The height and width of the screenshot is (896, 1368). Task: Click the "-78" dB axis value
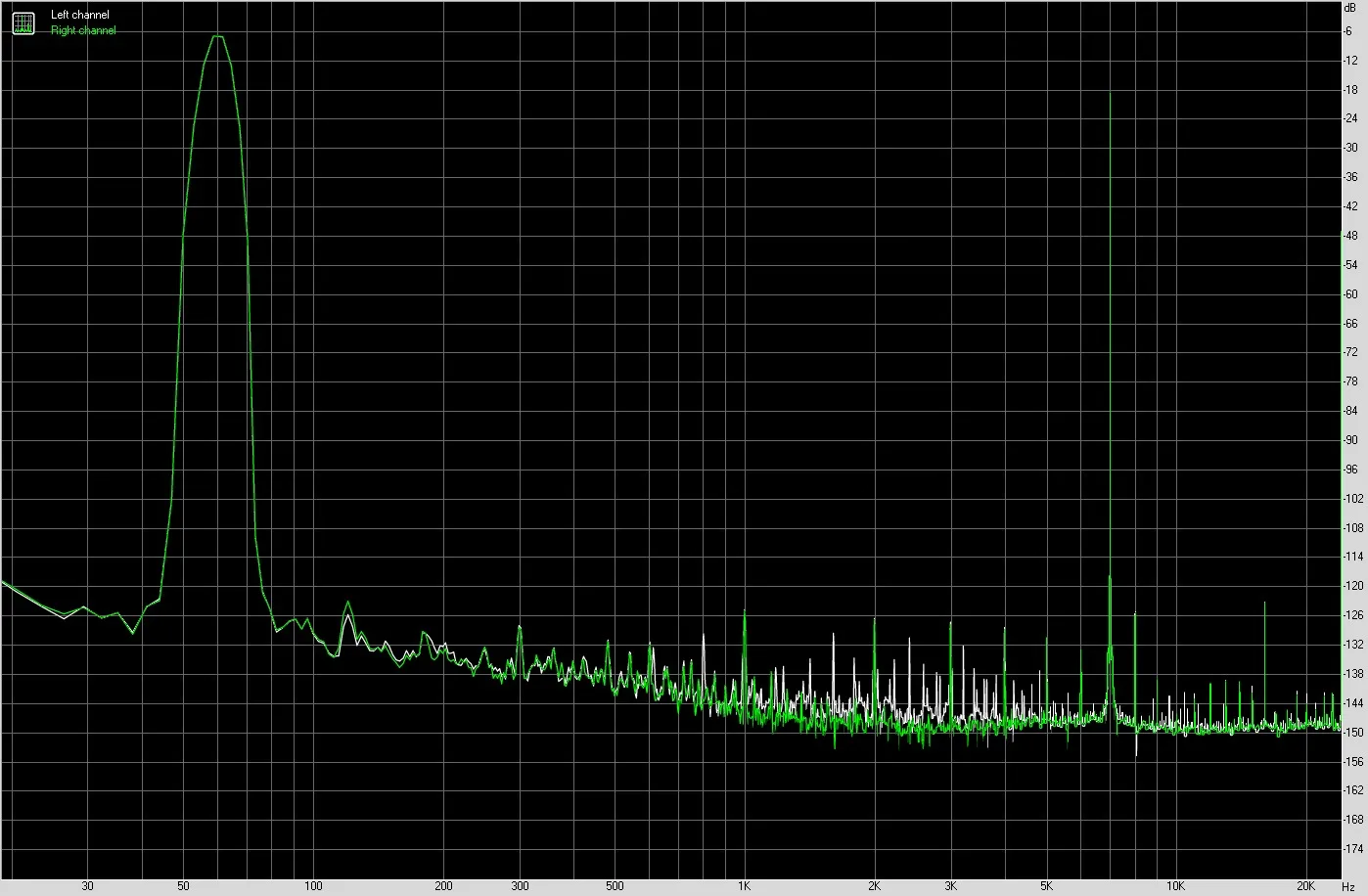pyautogui.click(x=1350, y=381)
